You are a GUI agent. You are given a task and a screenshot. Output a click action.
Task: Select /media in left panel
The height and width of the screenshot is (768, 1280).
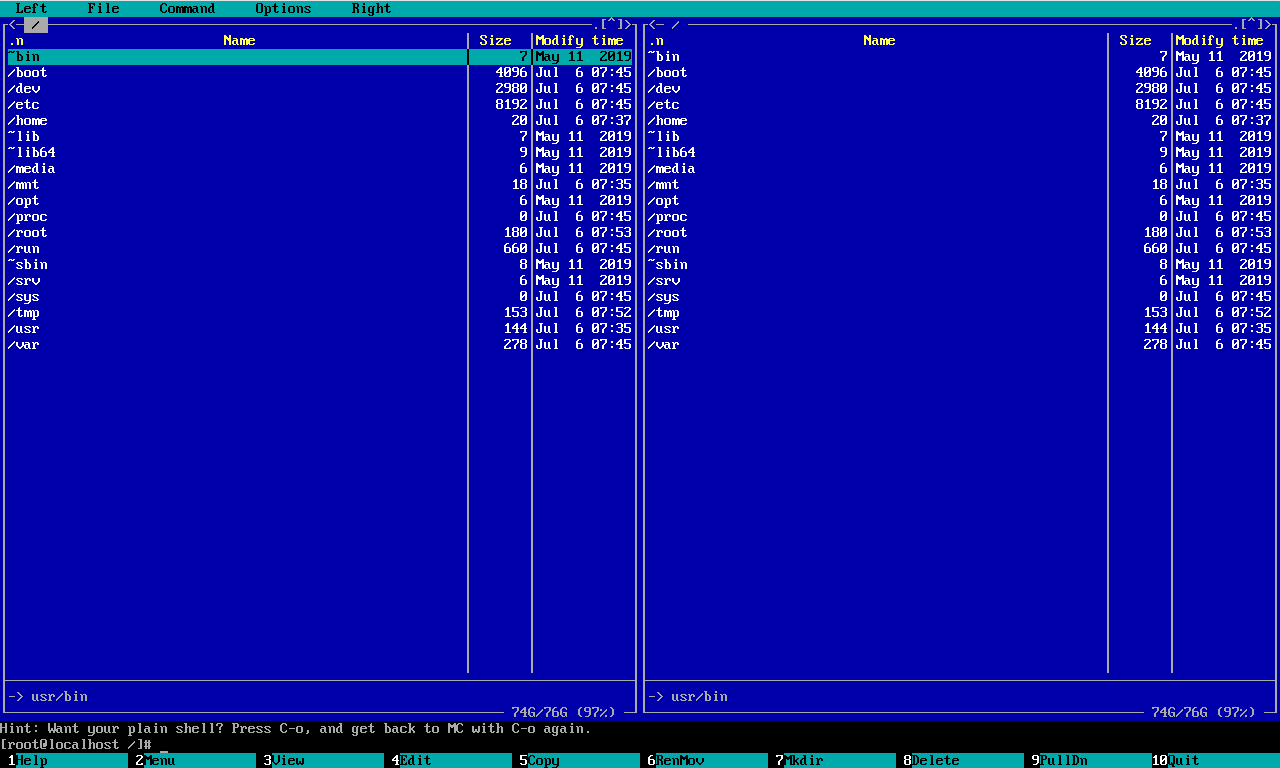[x=319, y=168]
